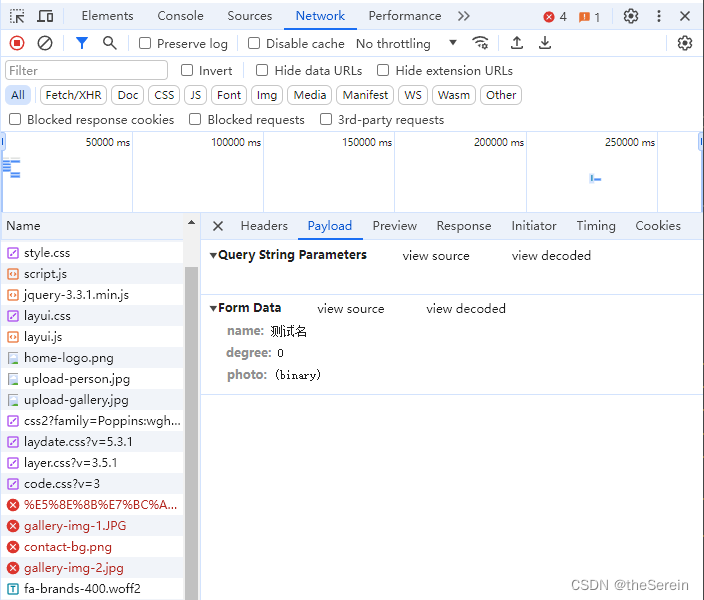Switch to the Elements tab

pyautogui.click(x=107, y=16)
